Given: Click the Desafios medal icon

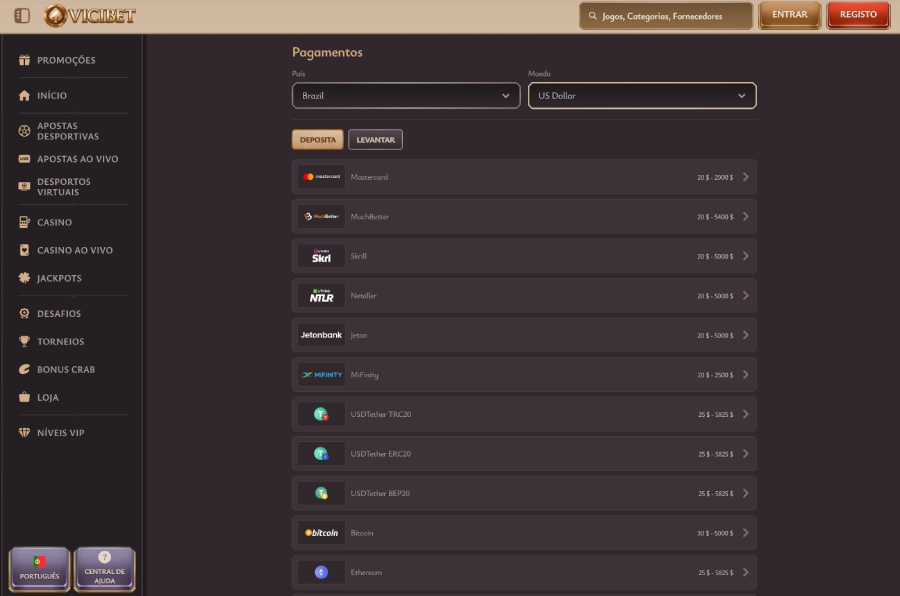Looking at the screenshot, I should click(x=24, y=314).
